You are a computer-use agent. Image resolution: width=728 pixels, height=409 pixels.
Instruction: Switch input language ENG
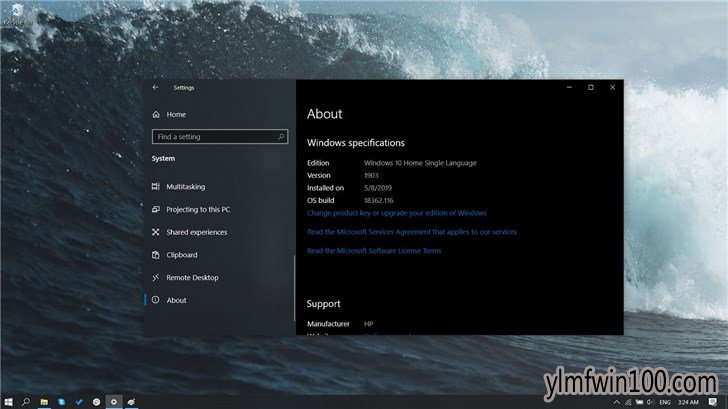coord(665,402)
